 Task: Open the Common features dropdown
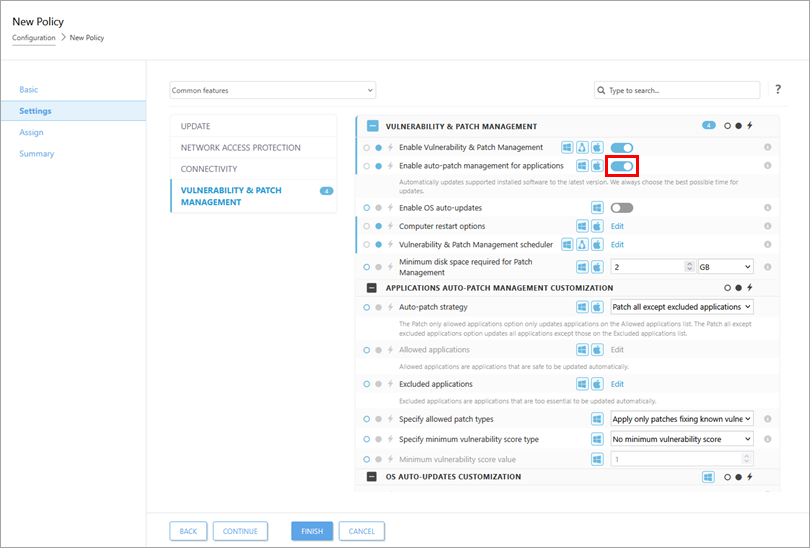click(272, 90)
